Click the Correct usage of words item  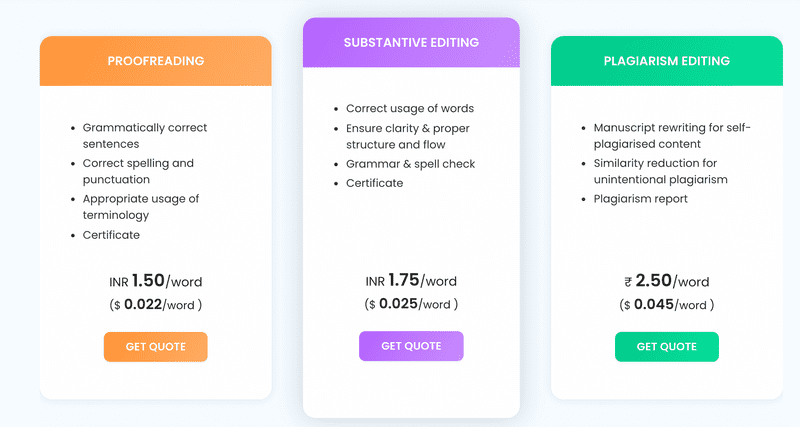[409, 108]
